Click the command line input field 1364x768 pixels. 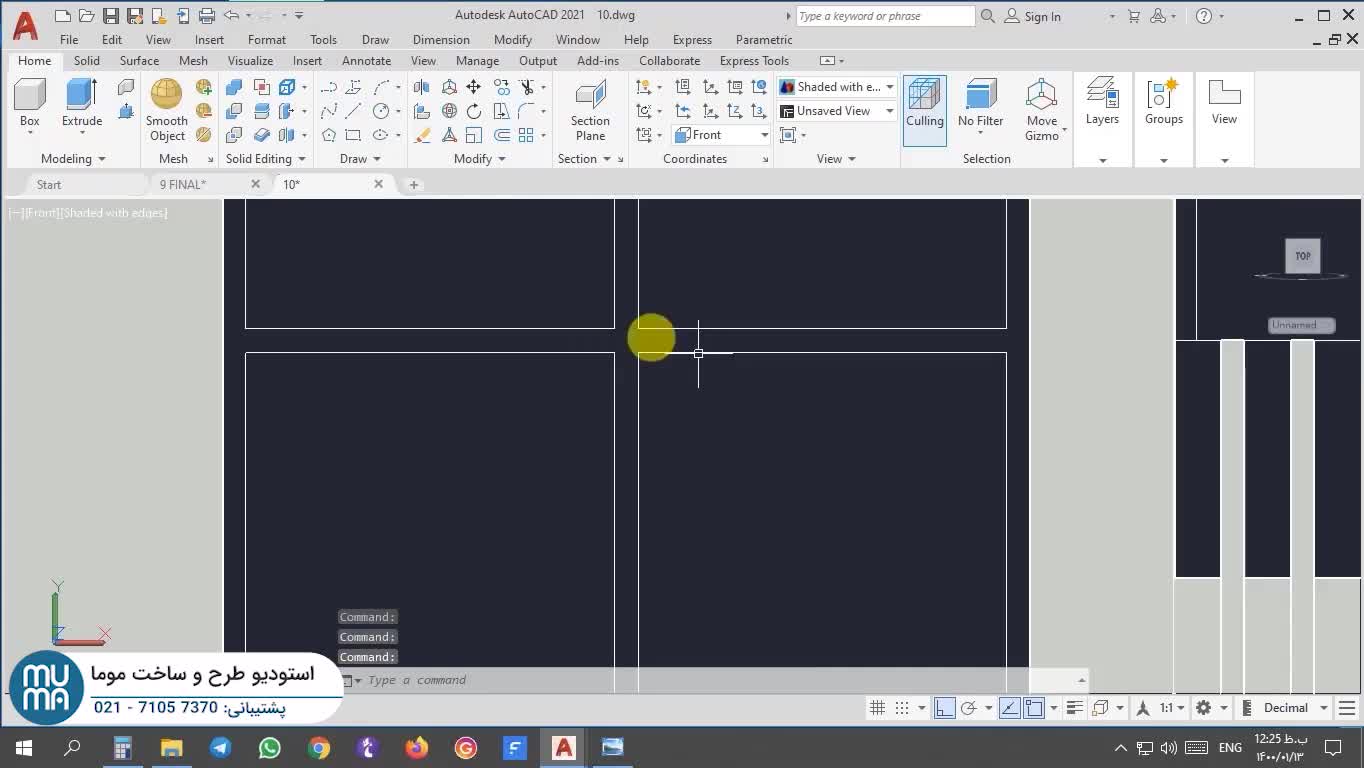tap(700, 680)
